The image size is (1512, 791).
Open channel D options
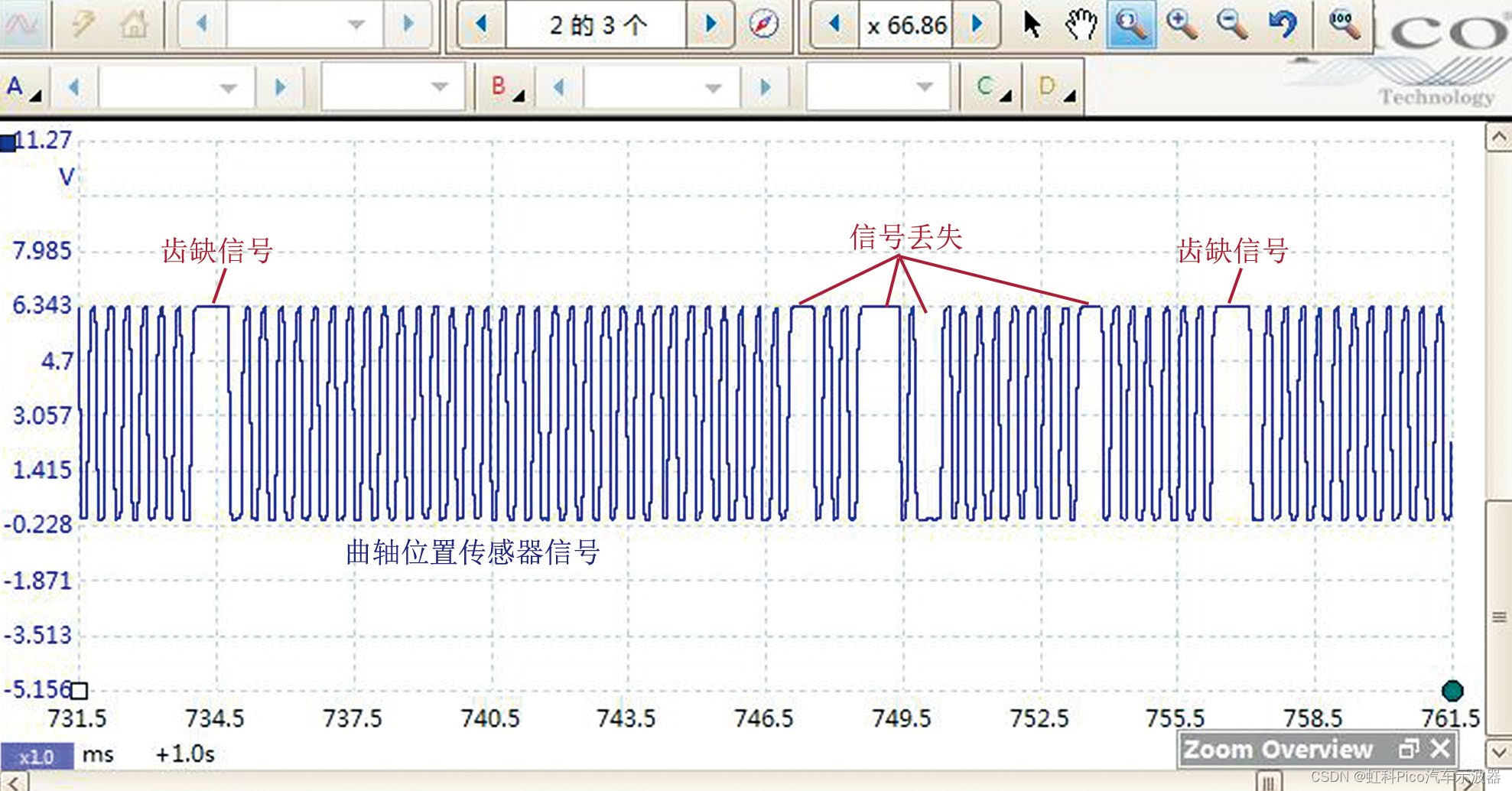1056,87
